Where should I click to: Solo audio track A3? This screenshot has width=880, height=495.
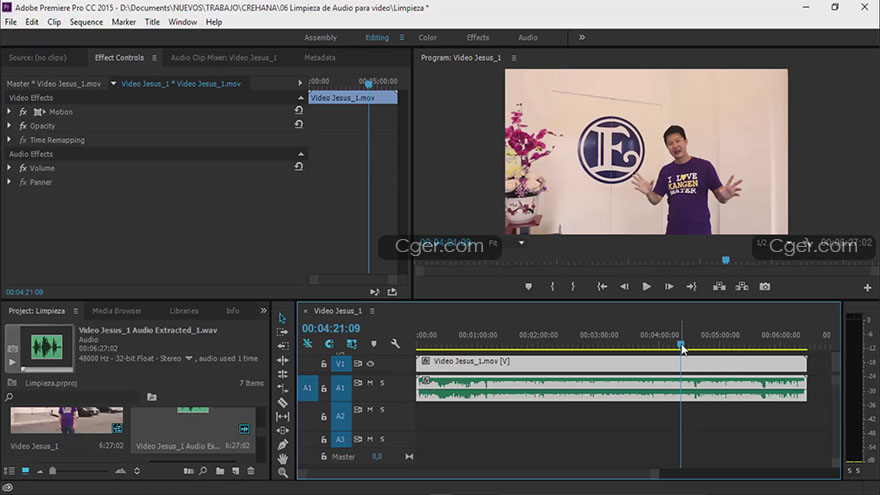tap(382, 439)
